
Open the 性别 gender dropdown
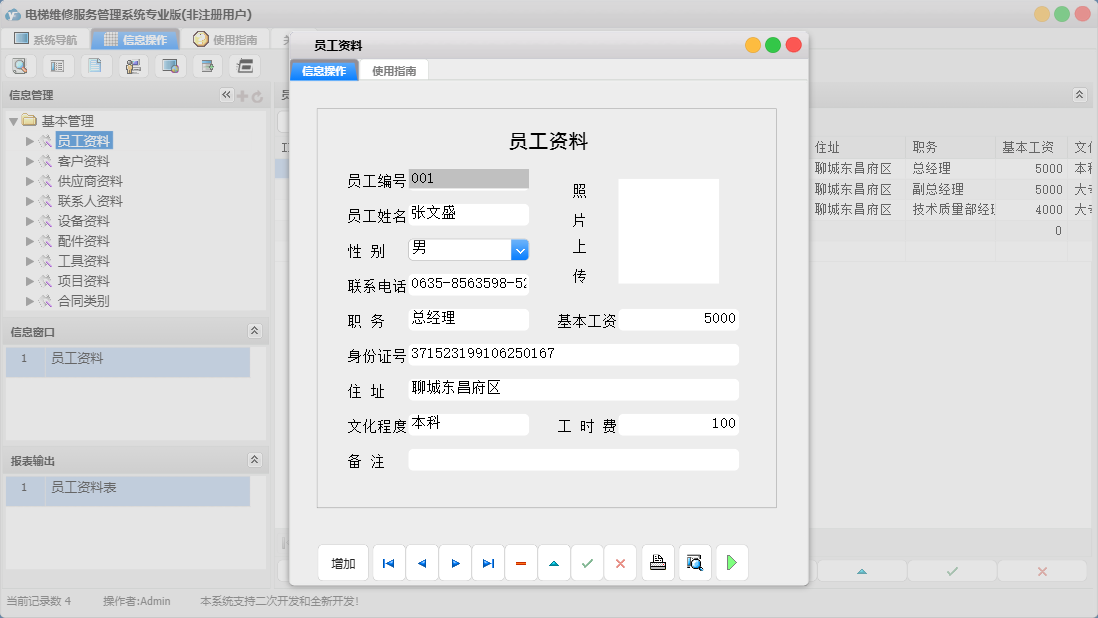[x=520, y=249]
